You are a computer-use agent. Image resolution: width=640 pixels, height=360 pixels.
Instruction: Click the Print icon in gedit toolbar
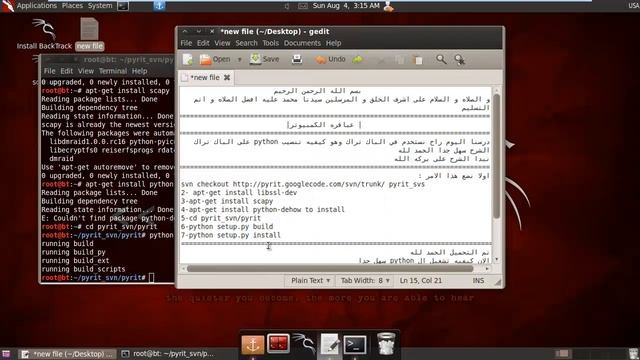(x=297, y=60)
